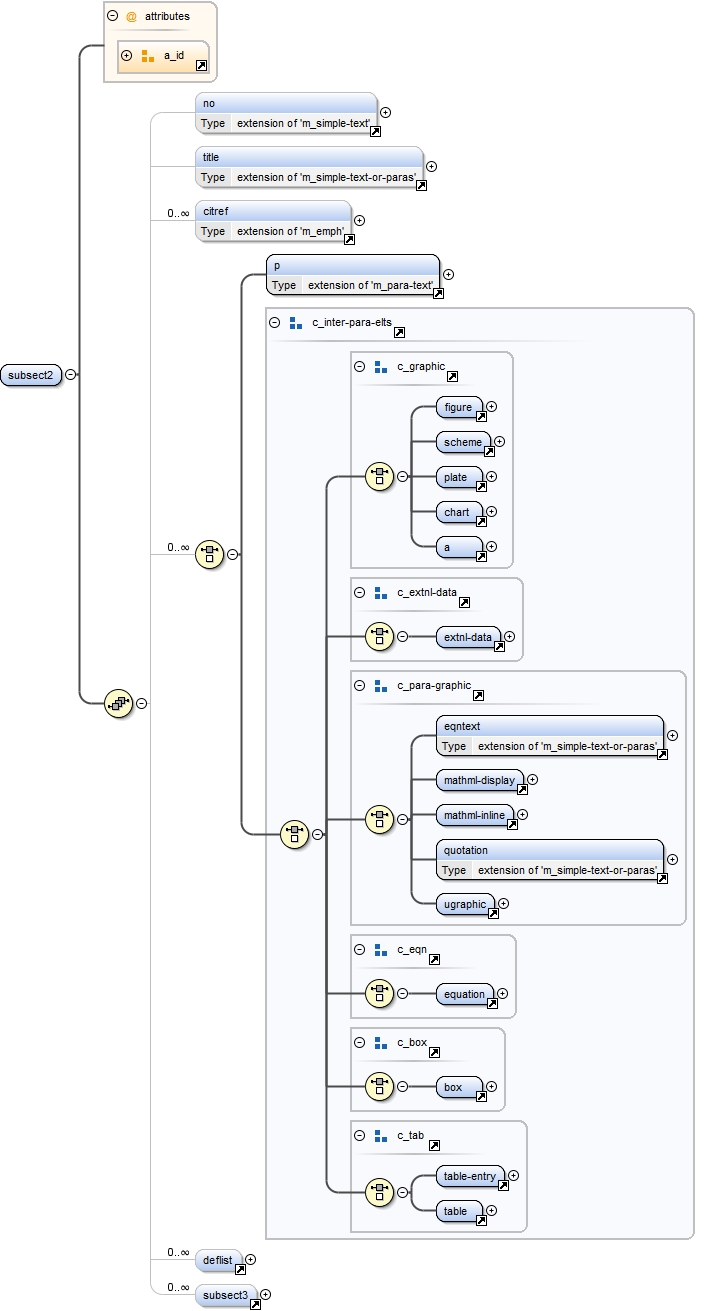
Task: Expand the equation element
Action: click(502, 994)
